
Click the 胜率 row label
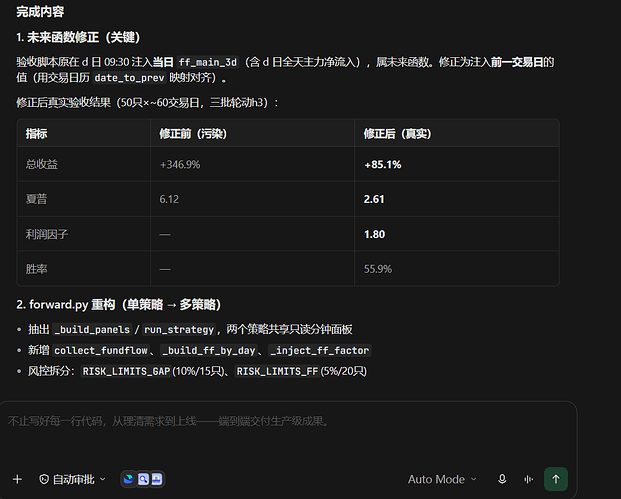point(36,269)
